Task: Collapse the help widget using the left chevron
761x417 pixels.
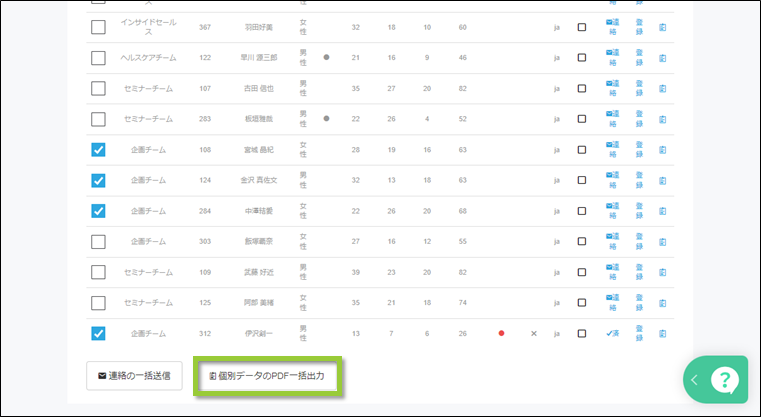Action: tap(694, 379)
